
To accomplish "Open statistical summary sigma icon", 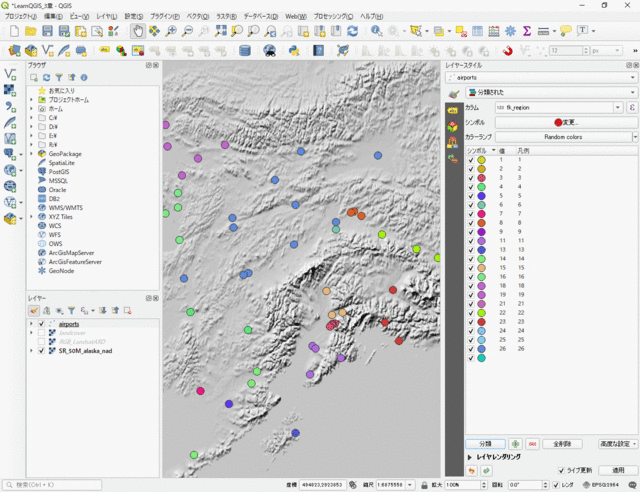I will [527, 31].
